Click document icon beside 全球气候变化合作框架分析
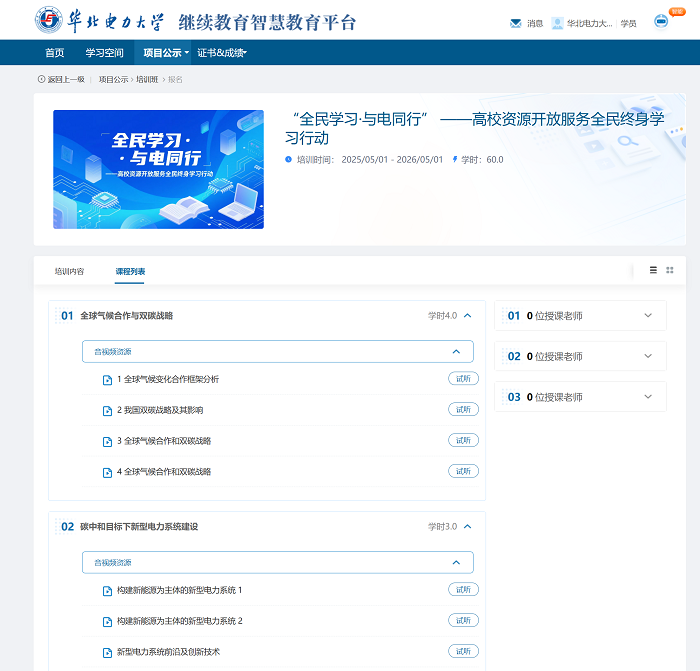This screenshot has width=700, height=671. click(107, 380)
